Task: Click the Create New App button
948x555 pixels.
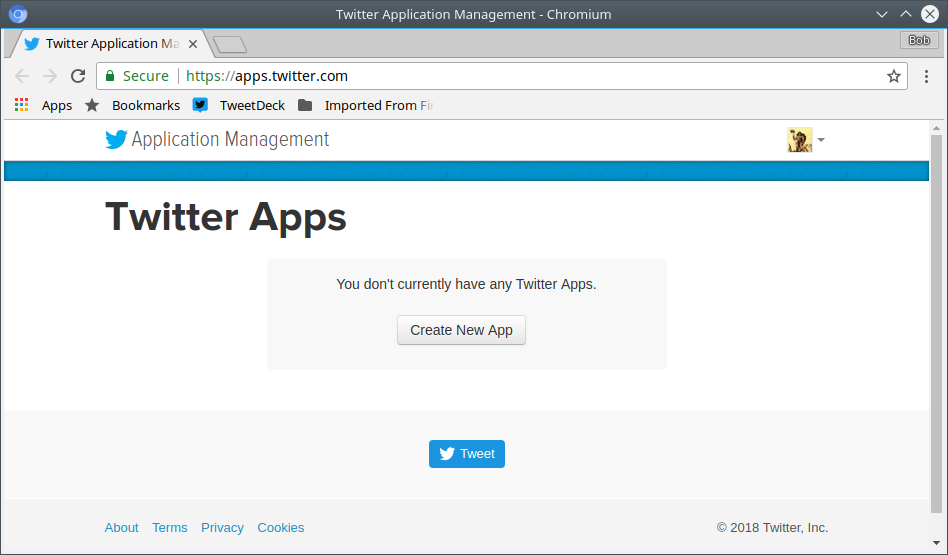Action: (461, 330)
